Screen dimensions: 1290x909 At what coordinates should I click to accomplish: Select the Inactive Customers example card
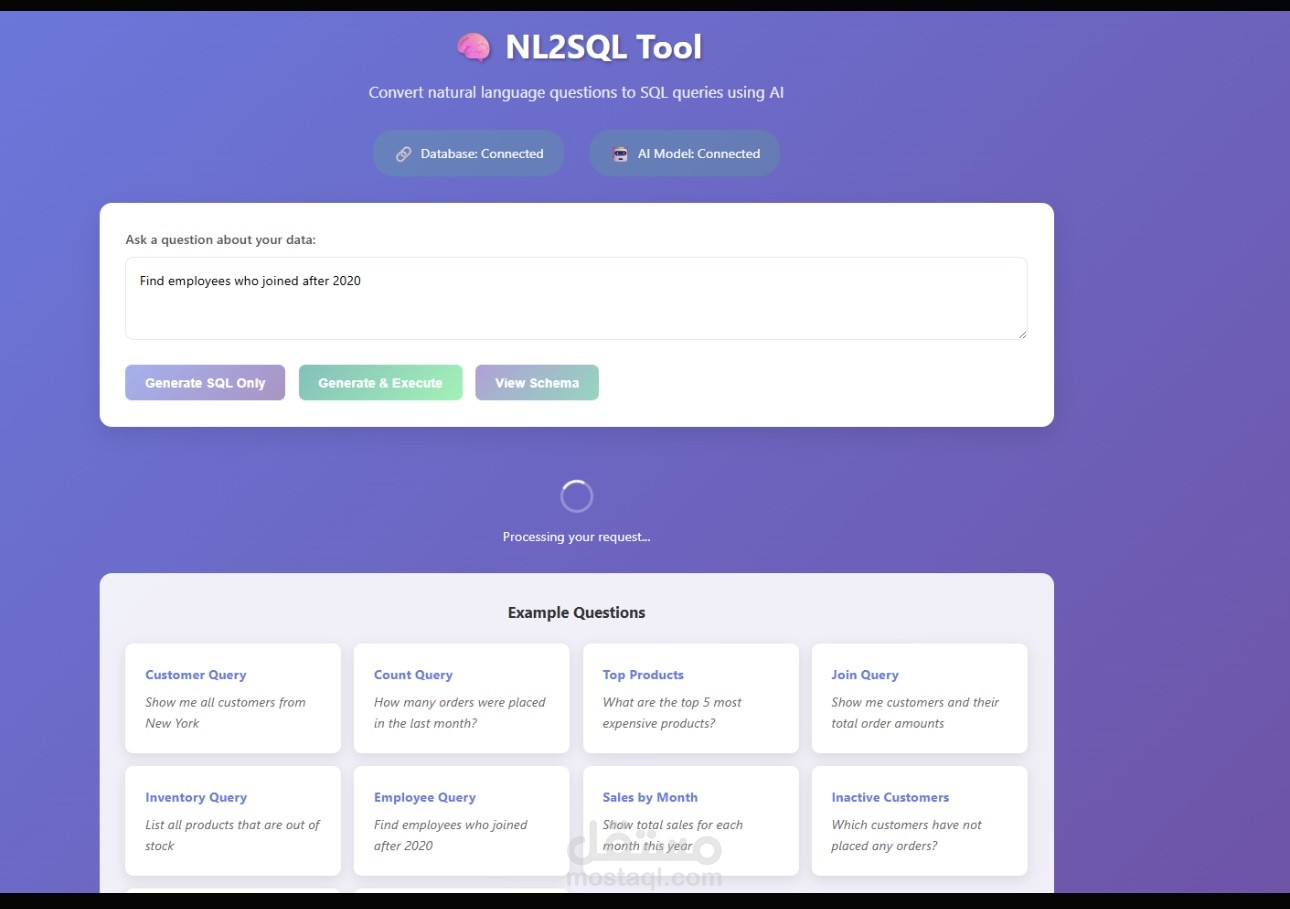[919, 821]
